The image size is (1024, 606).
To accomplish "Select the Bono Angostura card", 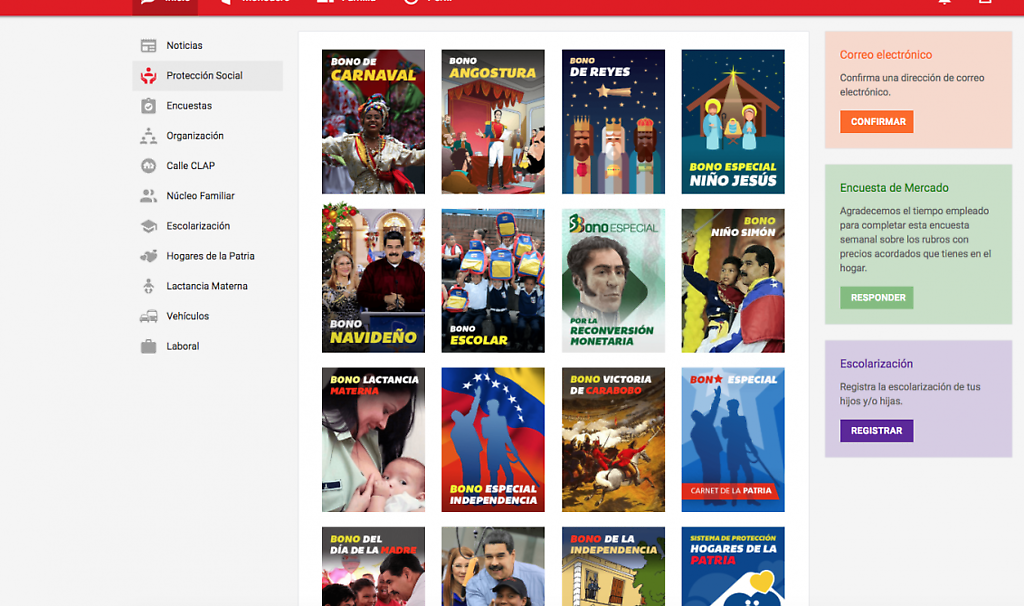I will pos(493,122).
